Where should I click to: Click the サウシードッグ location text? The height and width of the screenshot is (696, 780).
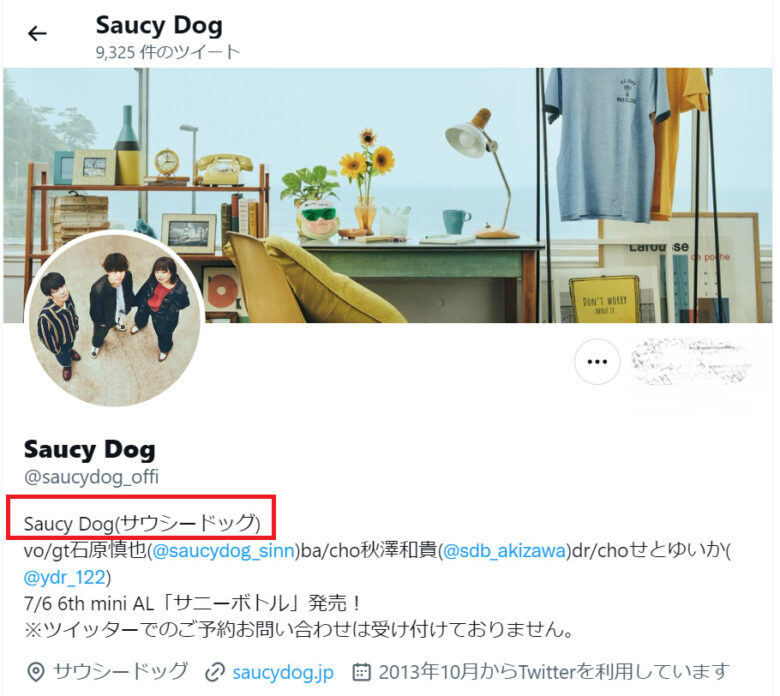coord(120,672)
